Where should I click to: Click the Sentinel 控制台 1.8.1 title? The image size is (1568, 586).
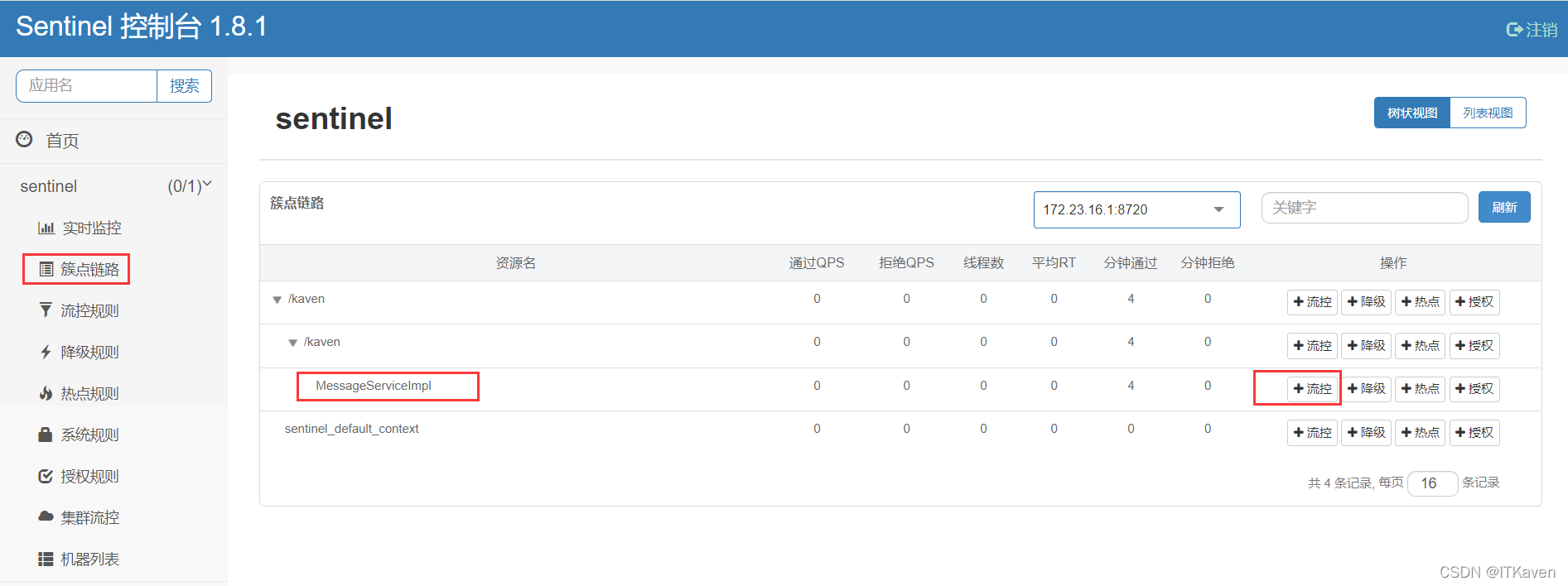click(142, 26)
